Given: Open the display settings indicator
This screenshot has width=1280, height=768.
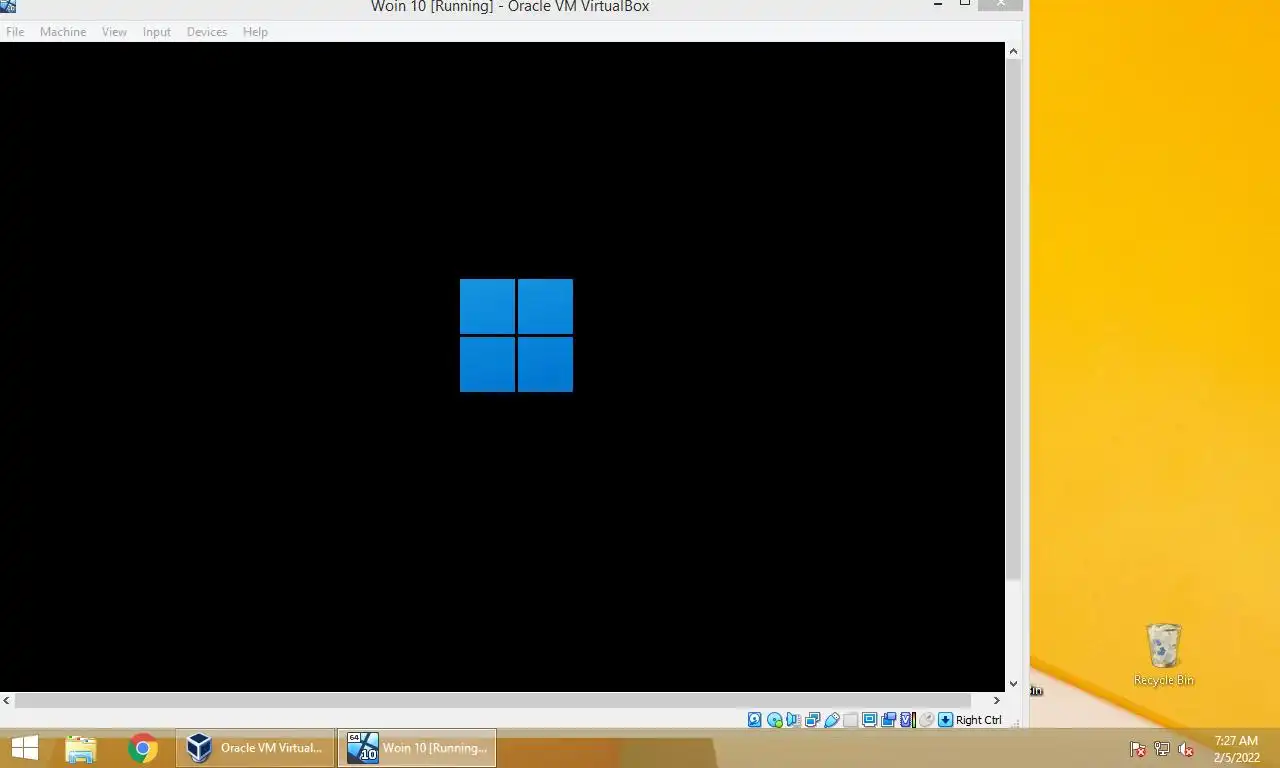Looking at the screenshot, I should click(869, 720).
